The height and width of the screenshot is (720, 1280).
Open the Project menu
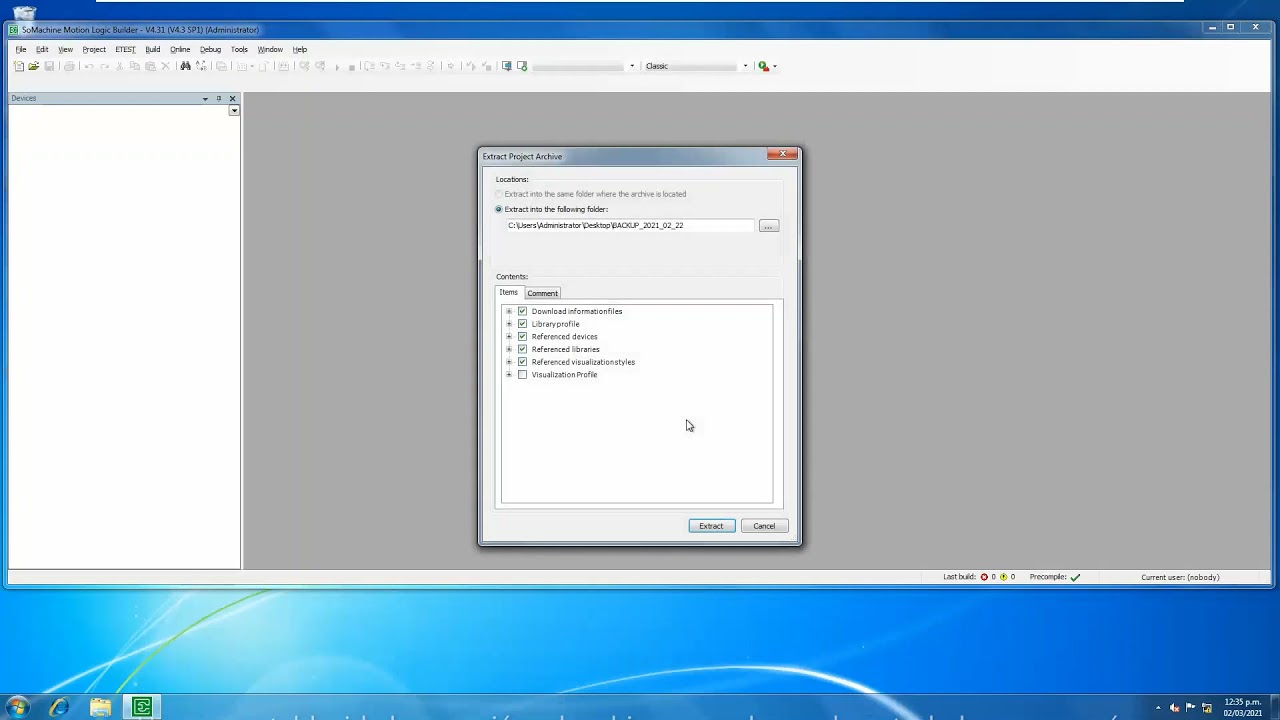tap(94, 49)
